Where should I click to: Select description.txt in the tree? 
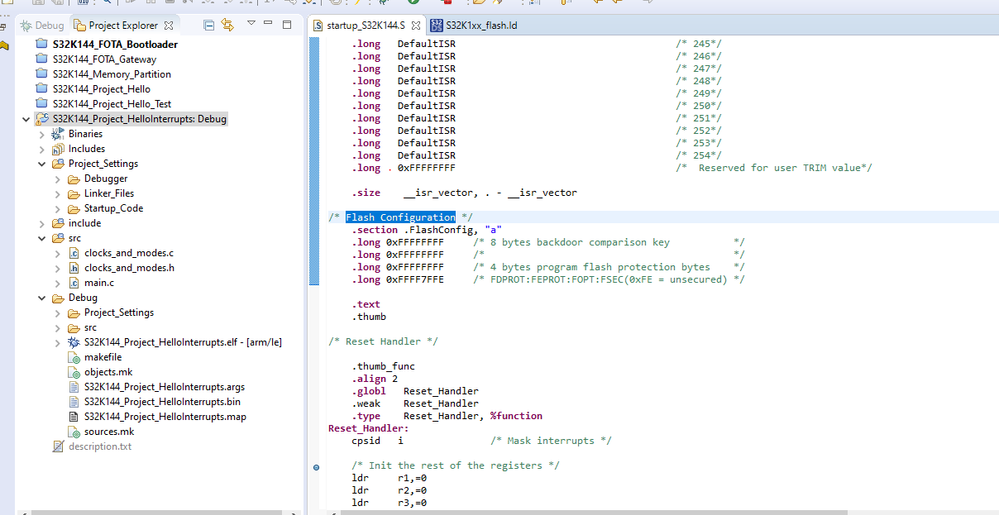pyautogui.click(x=100, y=446)
